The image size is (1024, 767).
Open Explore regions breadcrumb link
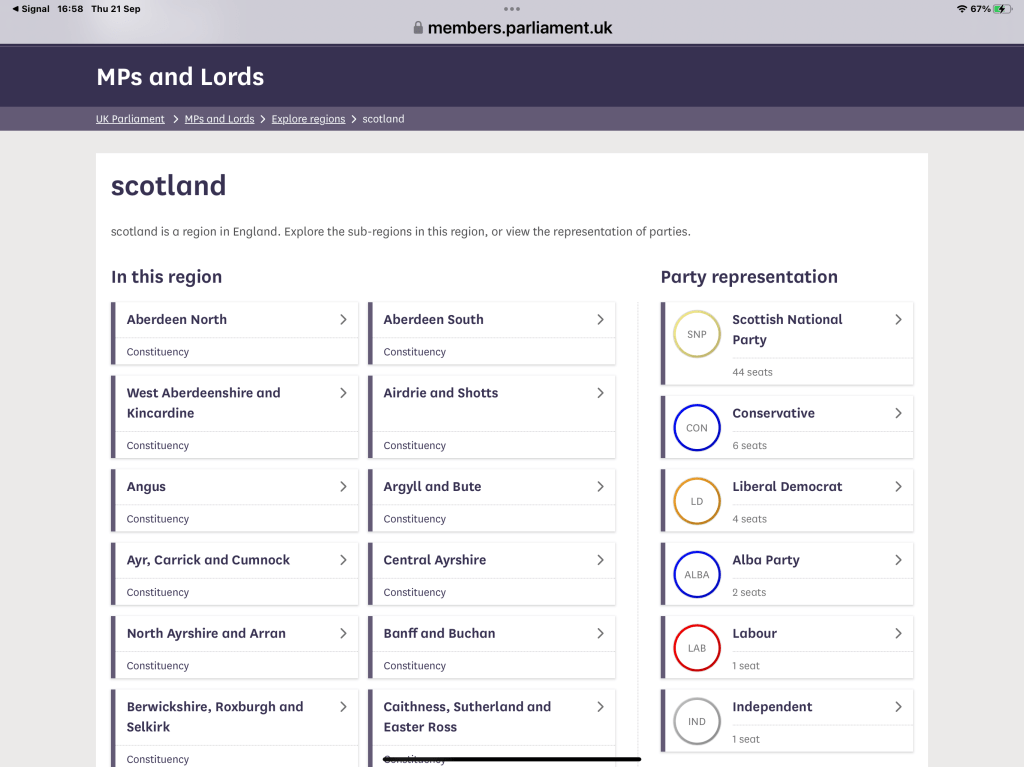click(308, 119)
